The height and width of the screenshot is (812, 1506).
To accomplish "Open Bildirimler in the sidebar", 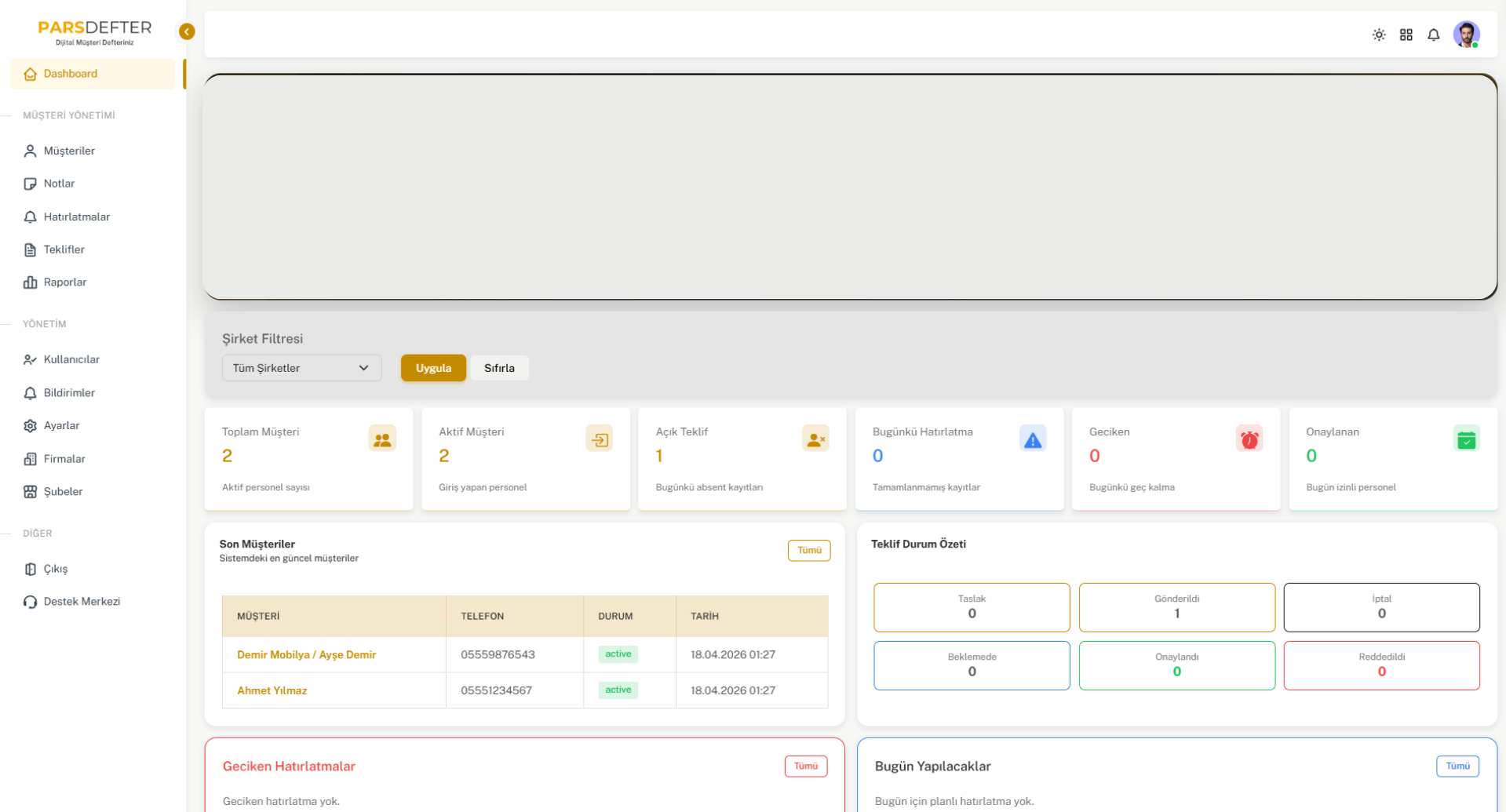I will click(x=69, y=392).
